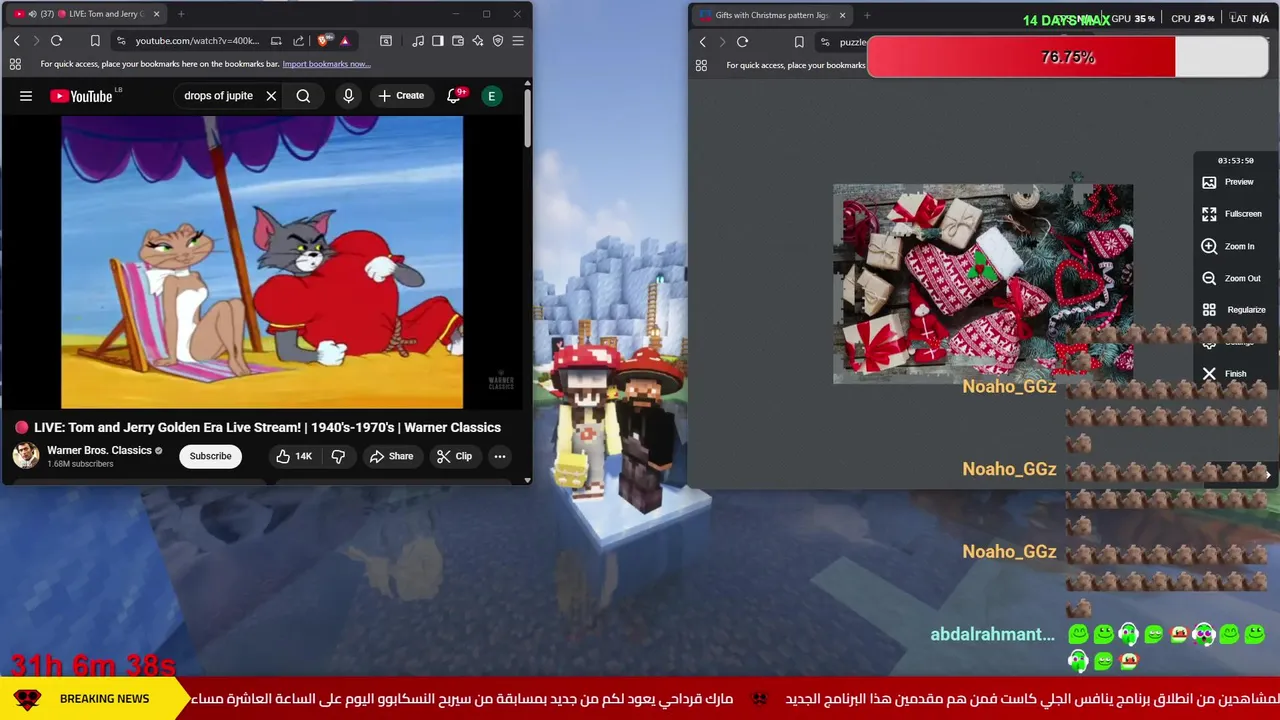Open the apps grid icon in puzzle window bookmarks bar
The height and width of the screenshot is (720, 1280).
click(x=701, y=65)
